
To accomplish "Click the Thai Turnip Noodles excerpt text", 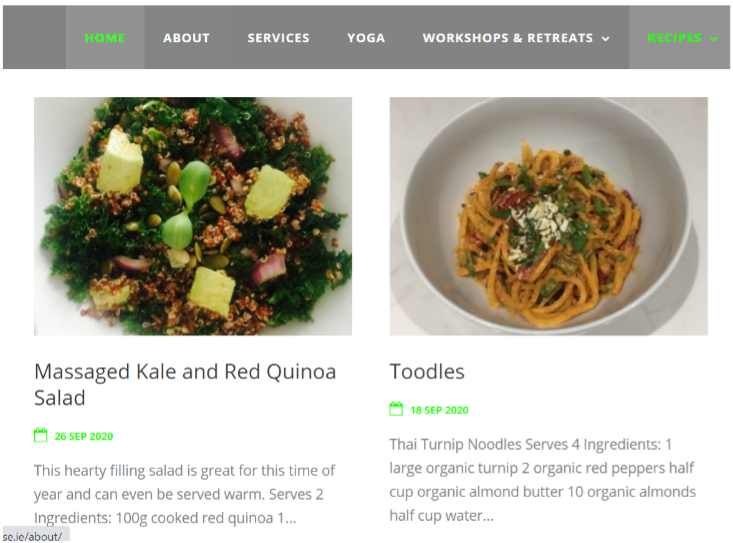I will 541,479.
